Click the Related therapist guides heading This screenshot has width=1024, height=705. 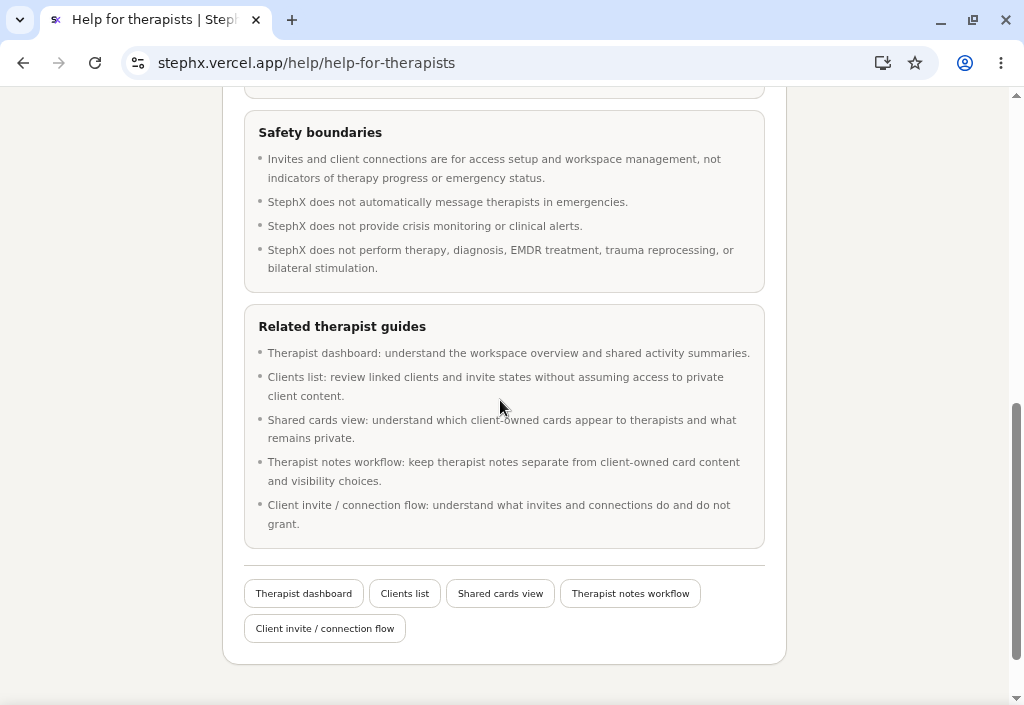tap(342, 326)
